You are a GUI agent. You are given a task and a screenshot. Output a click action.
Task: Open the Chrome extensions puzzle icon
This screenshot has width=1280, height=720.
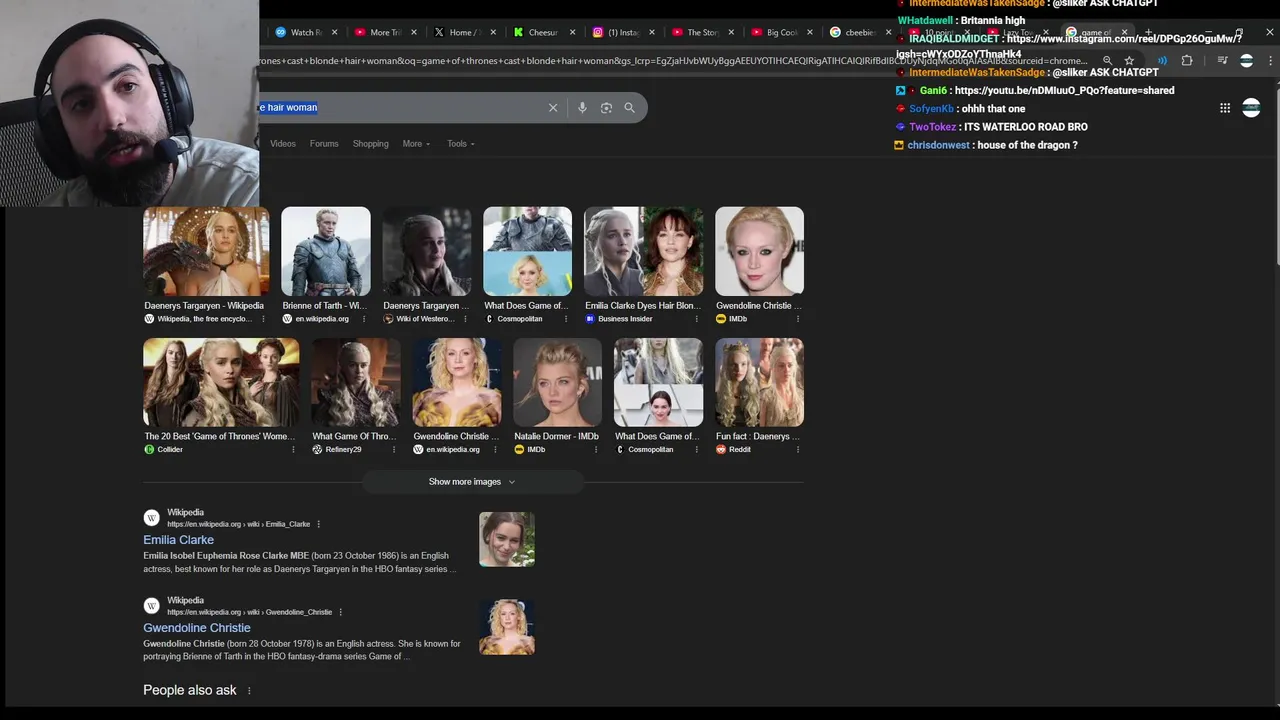pyautogui.click(x=1187, y=61)
